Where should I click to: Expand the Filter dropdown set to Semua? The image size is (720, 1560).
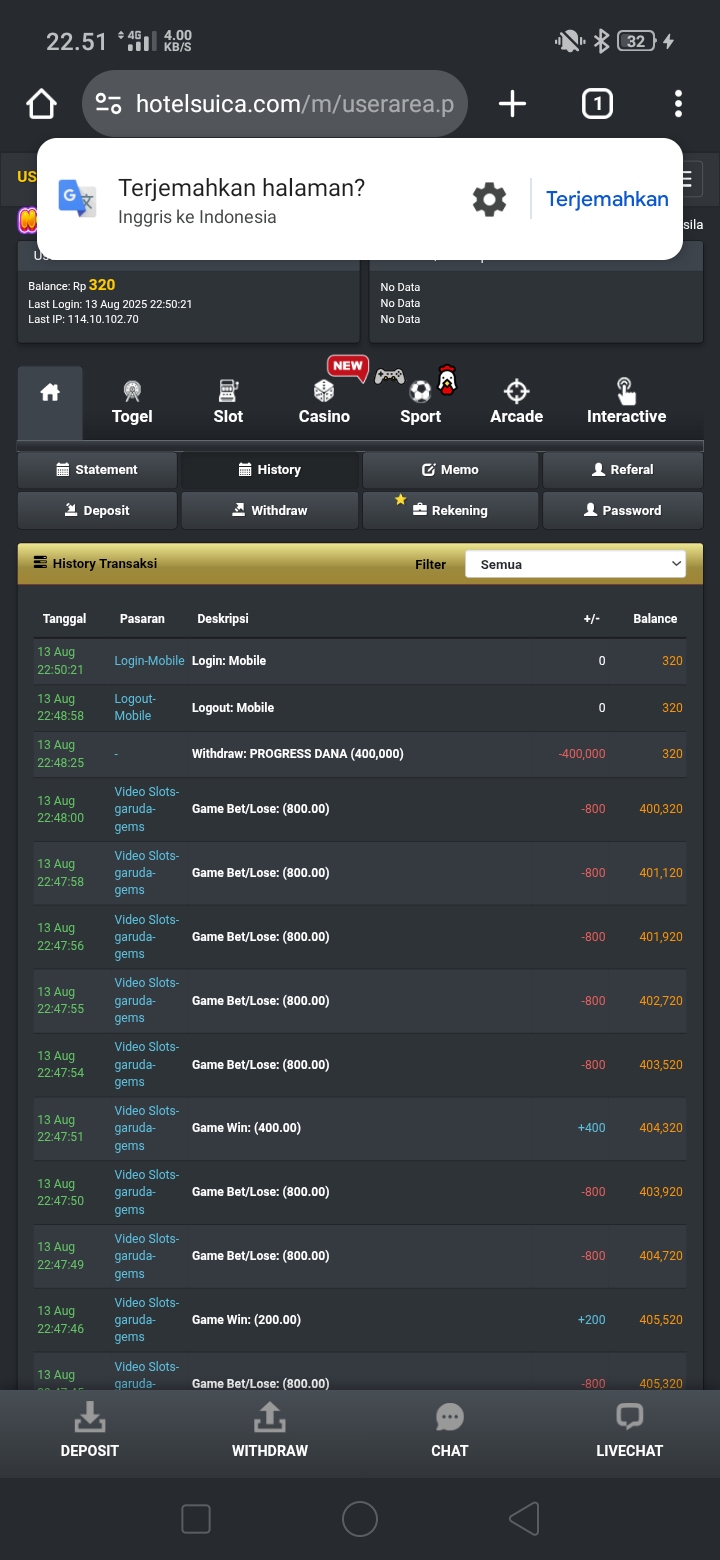click(576, 564)
